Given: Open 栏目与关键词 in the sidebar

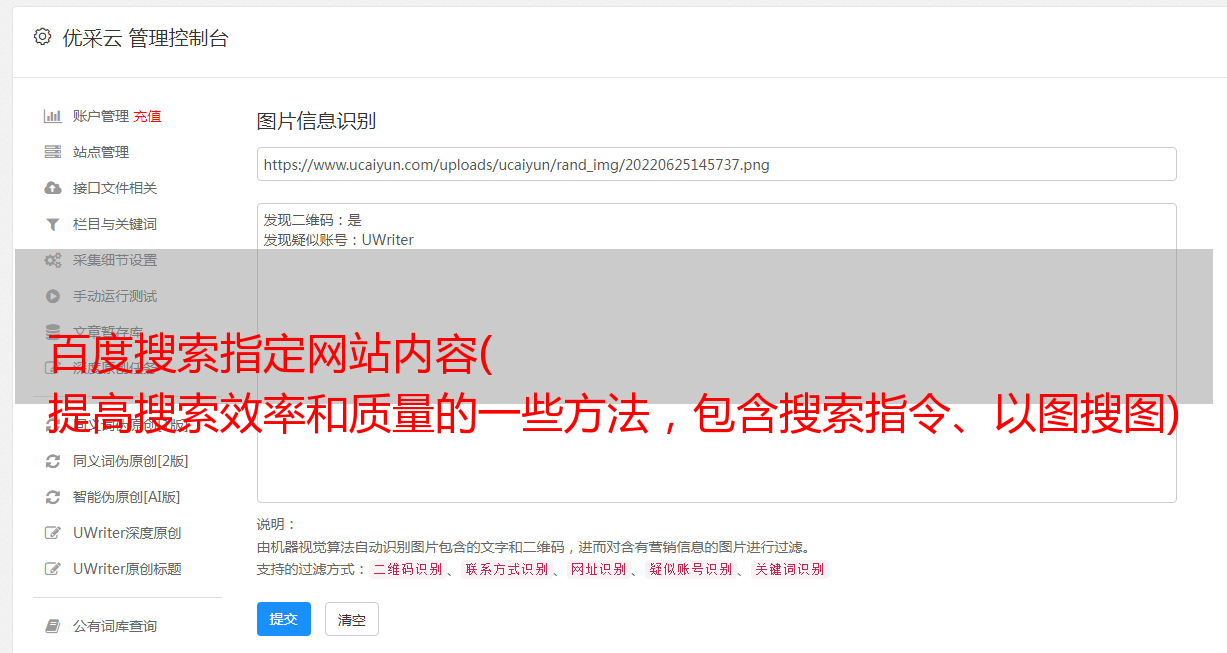Looking at the screenshot, I should (x=115, y=224).
